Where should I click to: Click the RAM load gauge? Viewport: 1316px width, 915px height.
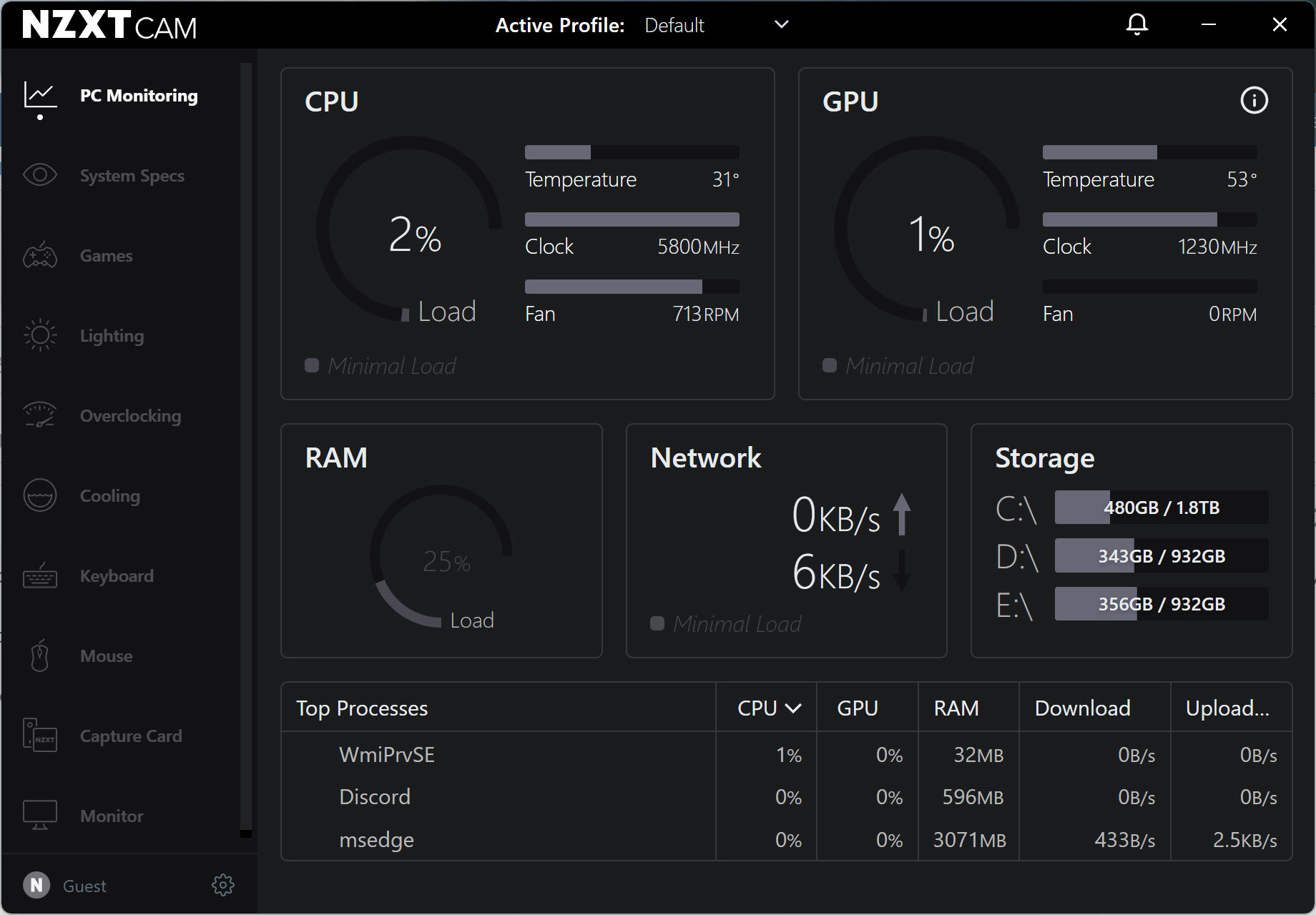(x=441, y=556)
